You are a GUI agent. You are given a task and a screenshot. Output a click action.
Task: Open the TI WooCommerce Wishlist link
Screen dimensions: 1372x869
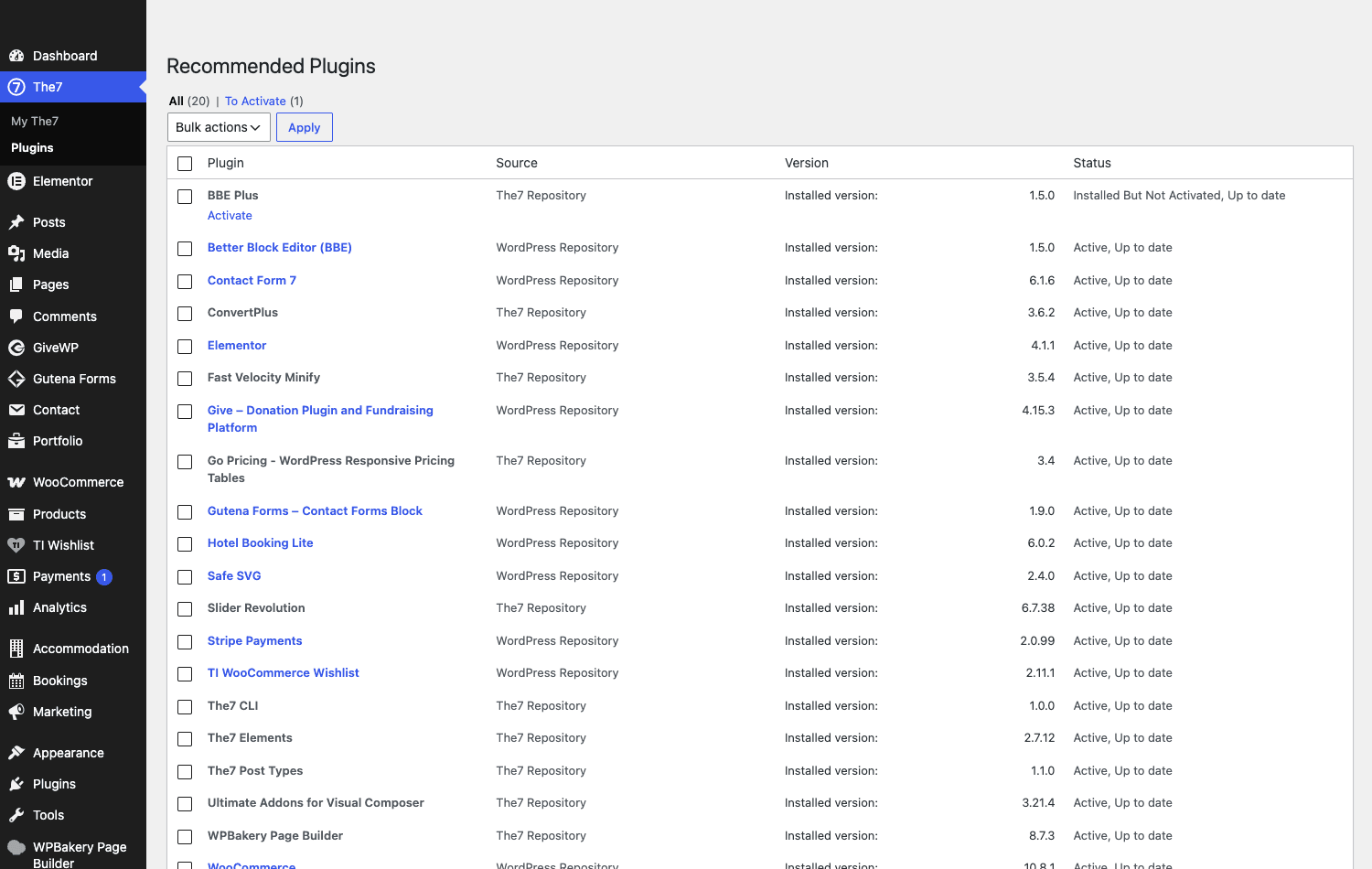(284, 673)
